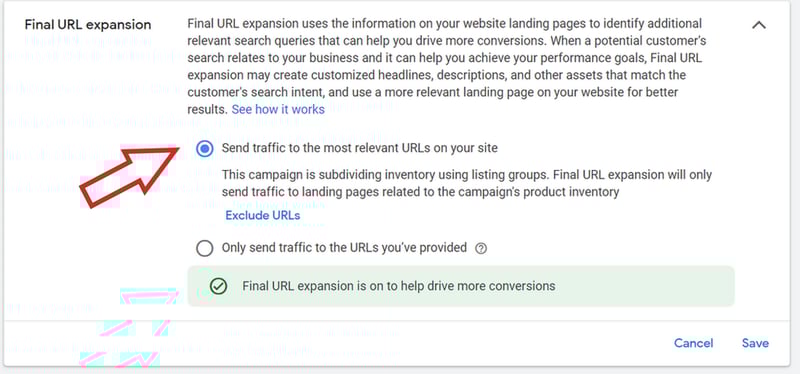Open the 'See how it works' link

click(278, 110)
